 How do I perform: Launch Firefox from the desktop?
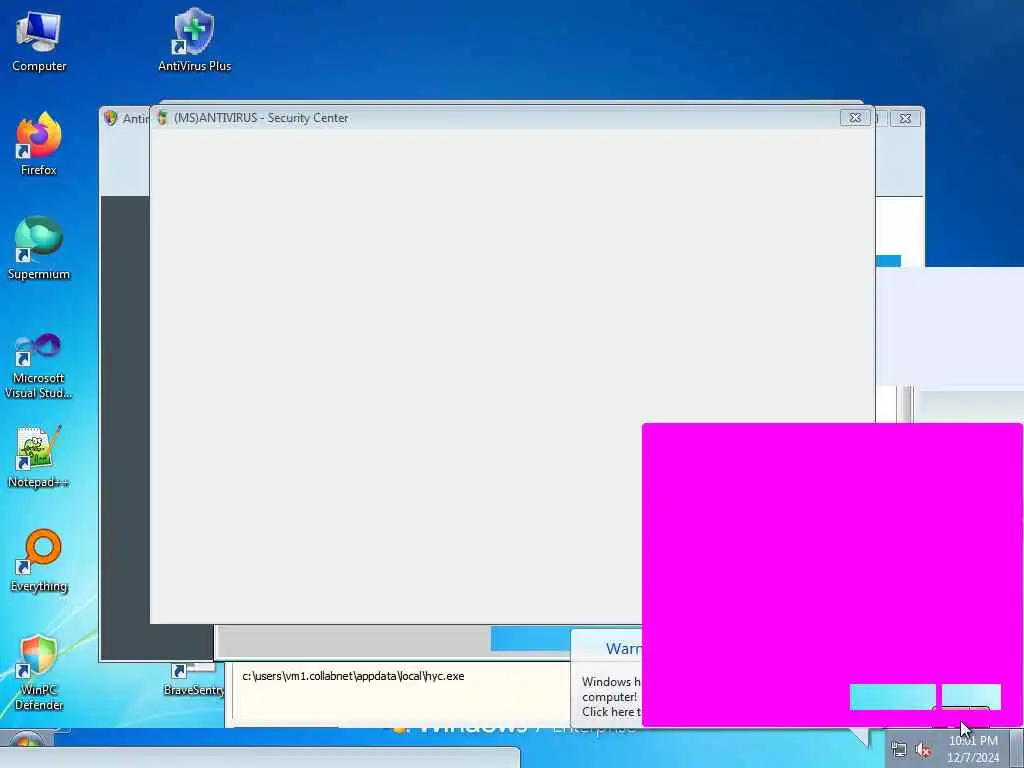[x=39, y=144]
